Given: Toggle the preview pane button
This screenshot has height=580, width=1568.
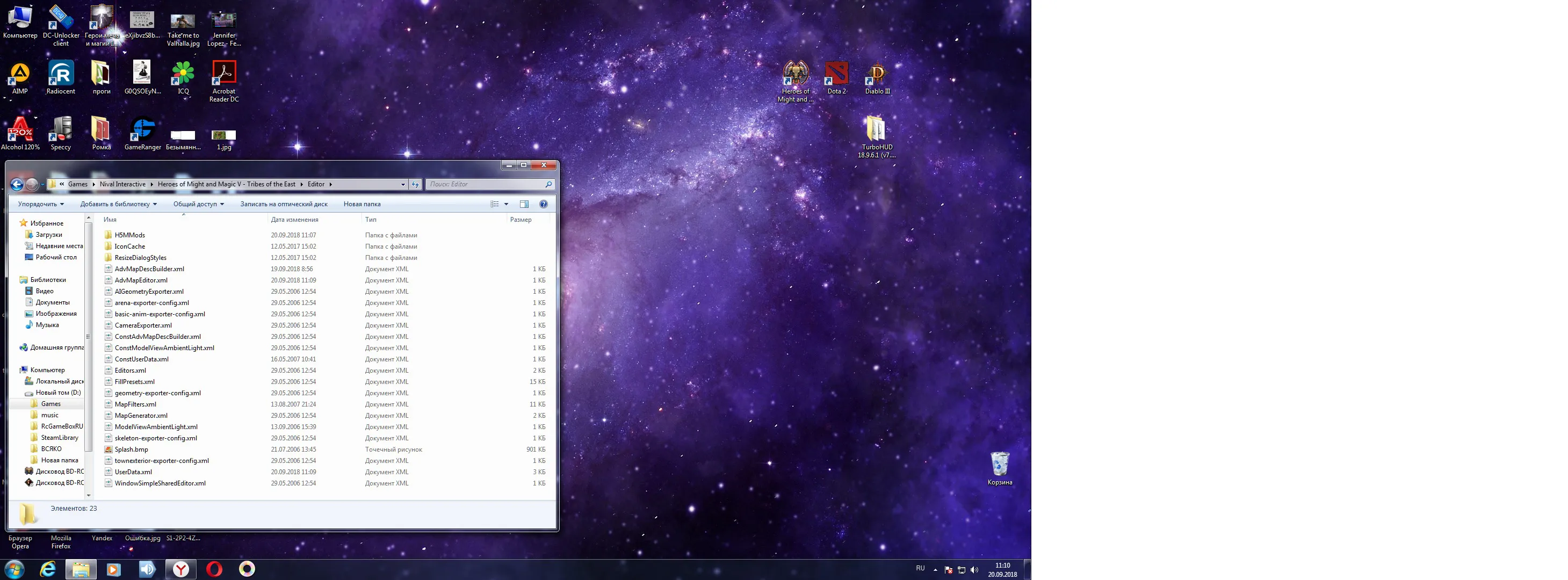Looking at the screenshot, I should click(524, 204).
